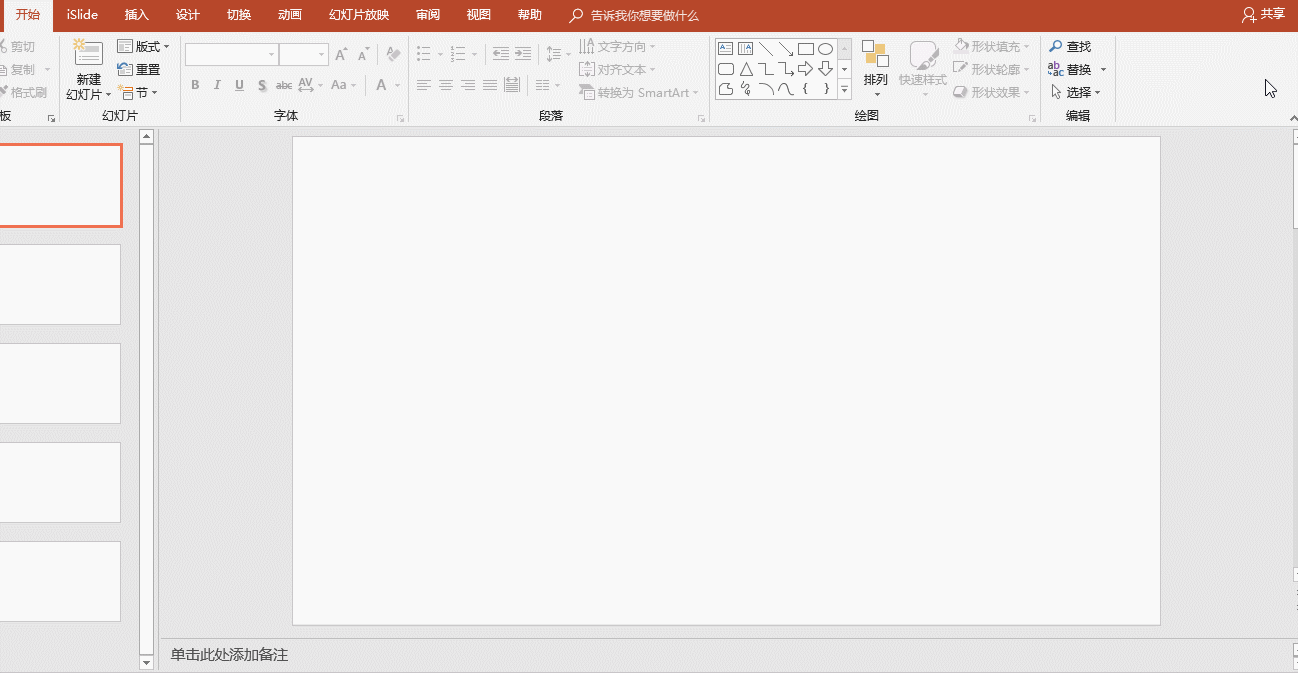The image size is (1298, 673).
Task: Switch to the 动画 animations tab
Action: [290, 15]
